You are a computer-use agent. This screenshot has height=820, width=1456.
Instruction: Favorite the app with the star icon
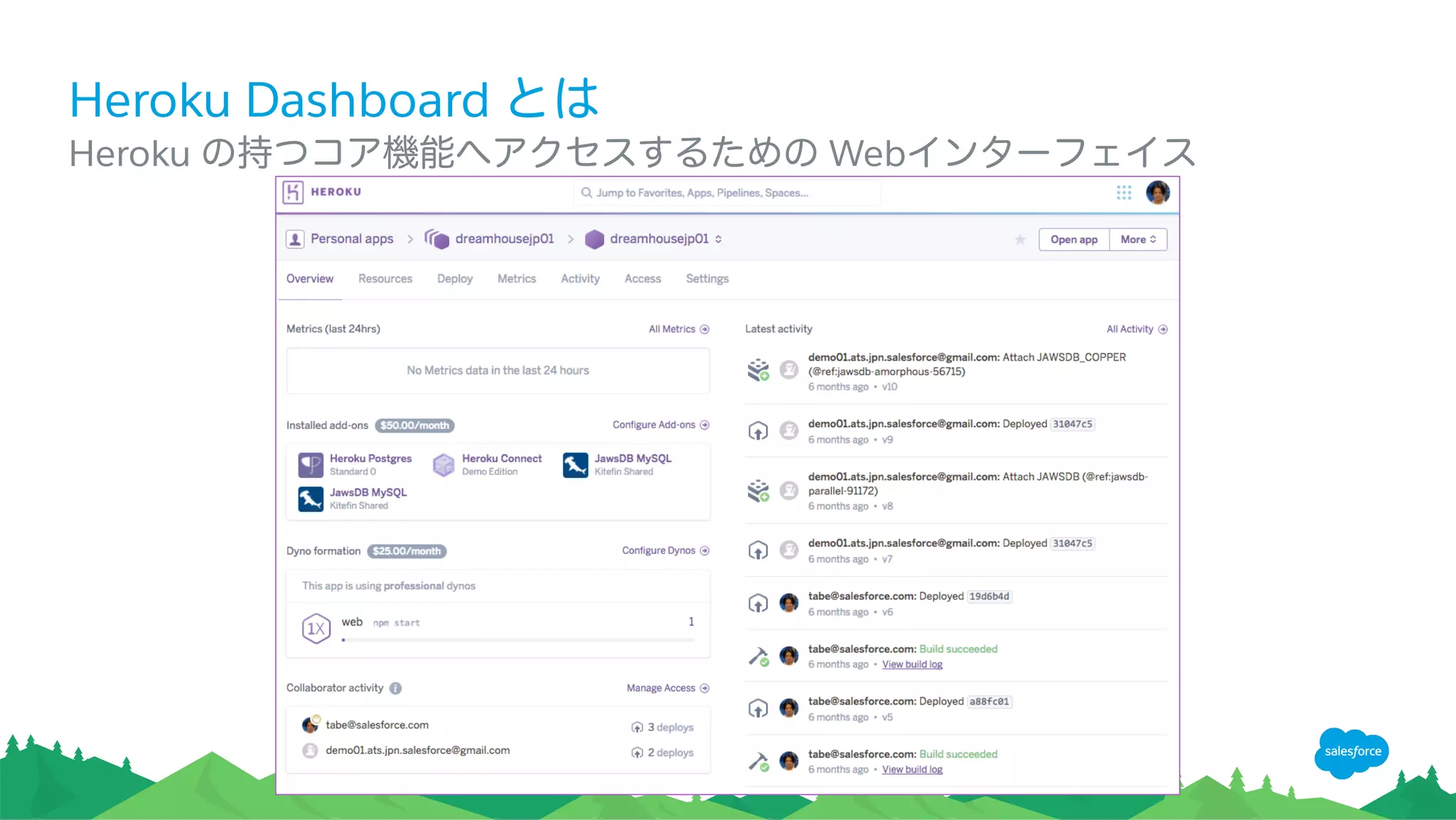[x=1020, y=240]
